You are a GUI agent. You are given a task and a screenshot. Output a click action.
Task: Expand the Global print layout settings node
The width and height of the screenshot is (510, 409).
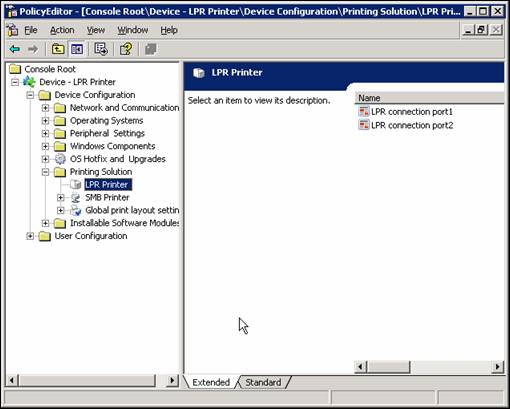click(x=60, y=210)
